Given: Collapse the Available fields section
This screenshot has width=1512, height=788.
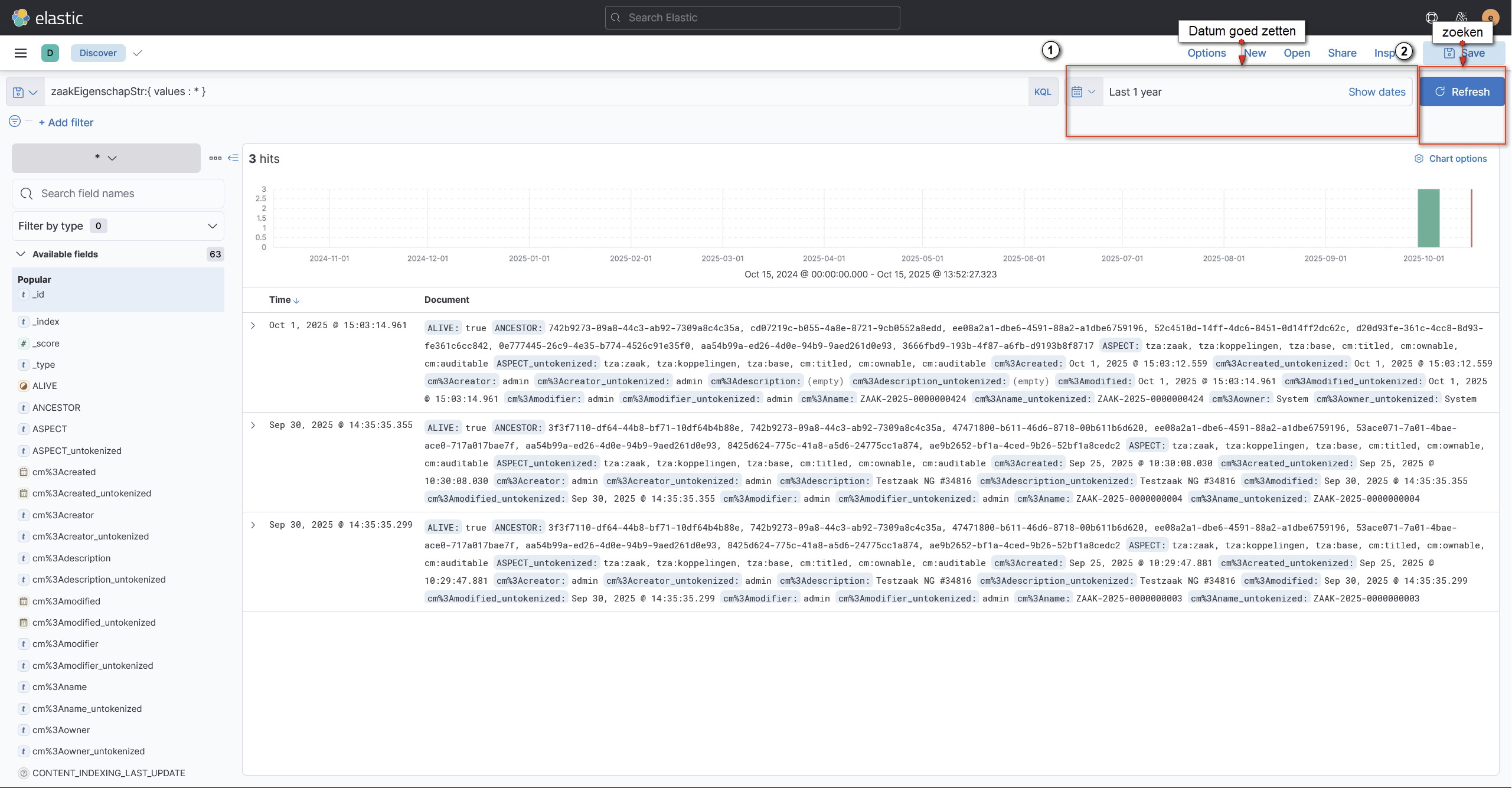Looking at the screenshot, I should (21, 254).
